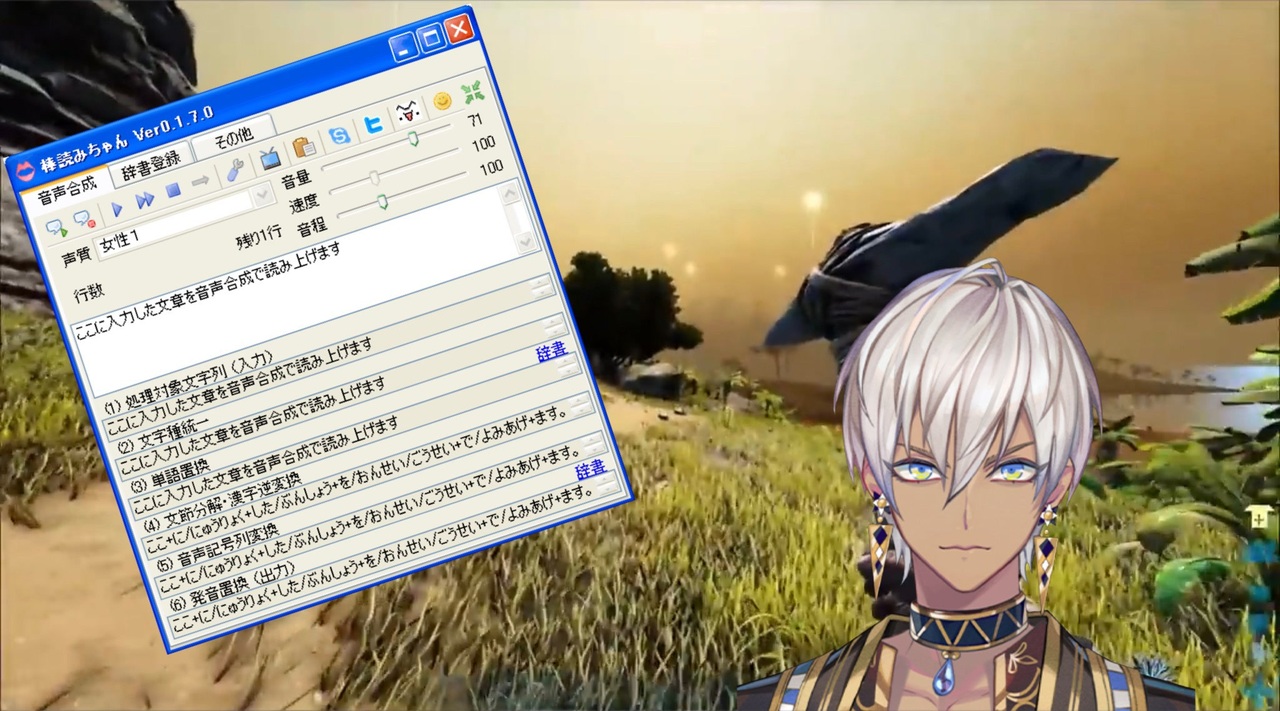Close the 棒読みちゃん window
1280x711 pixels.
[458, 30]
